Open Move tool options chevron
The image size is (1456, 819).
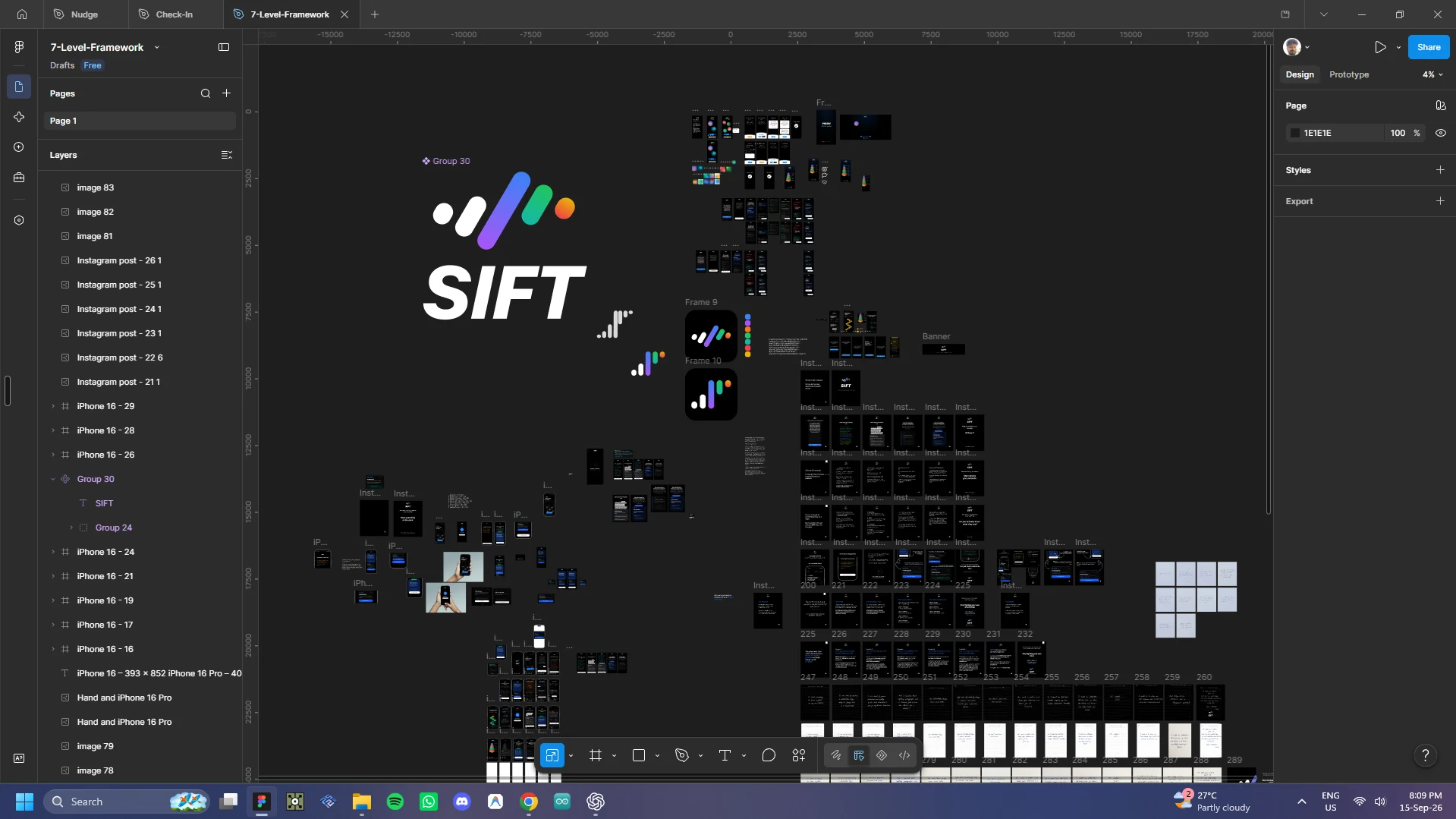[x=571, y=755]
